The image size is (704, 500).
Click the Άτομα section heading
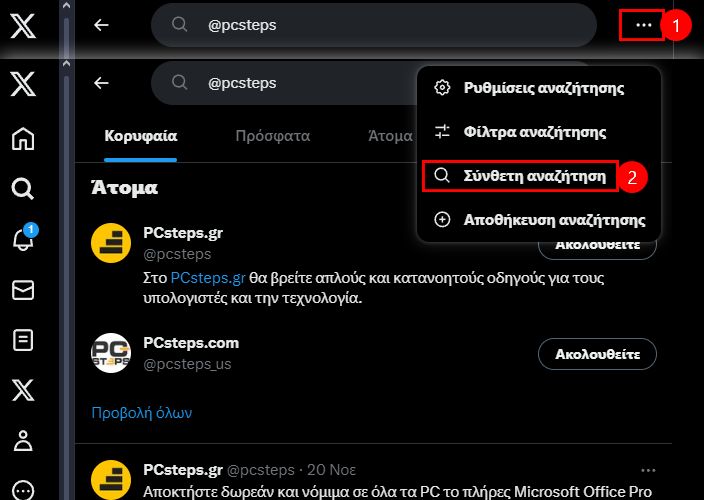(x=124, y=188)
